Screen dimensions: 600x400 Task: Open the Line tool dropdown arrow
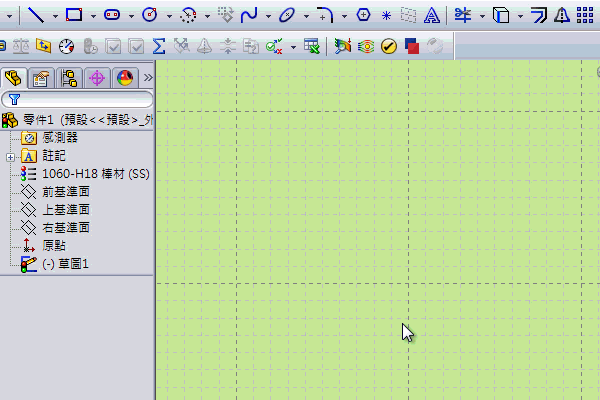[55, 16]
